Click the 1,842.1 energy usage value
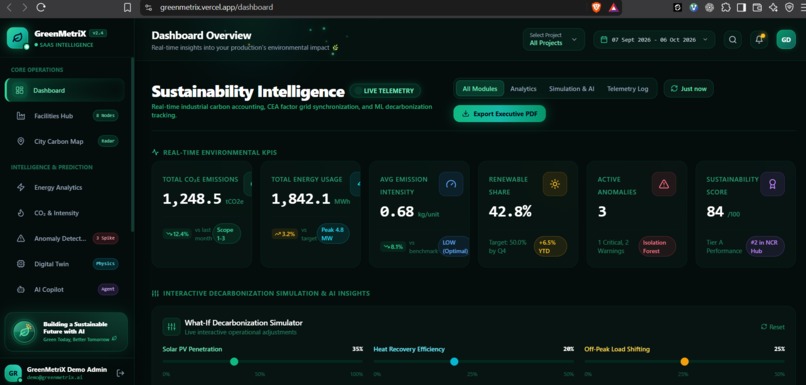 (301, 199)
